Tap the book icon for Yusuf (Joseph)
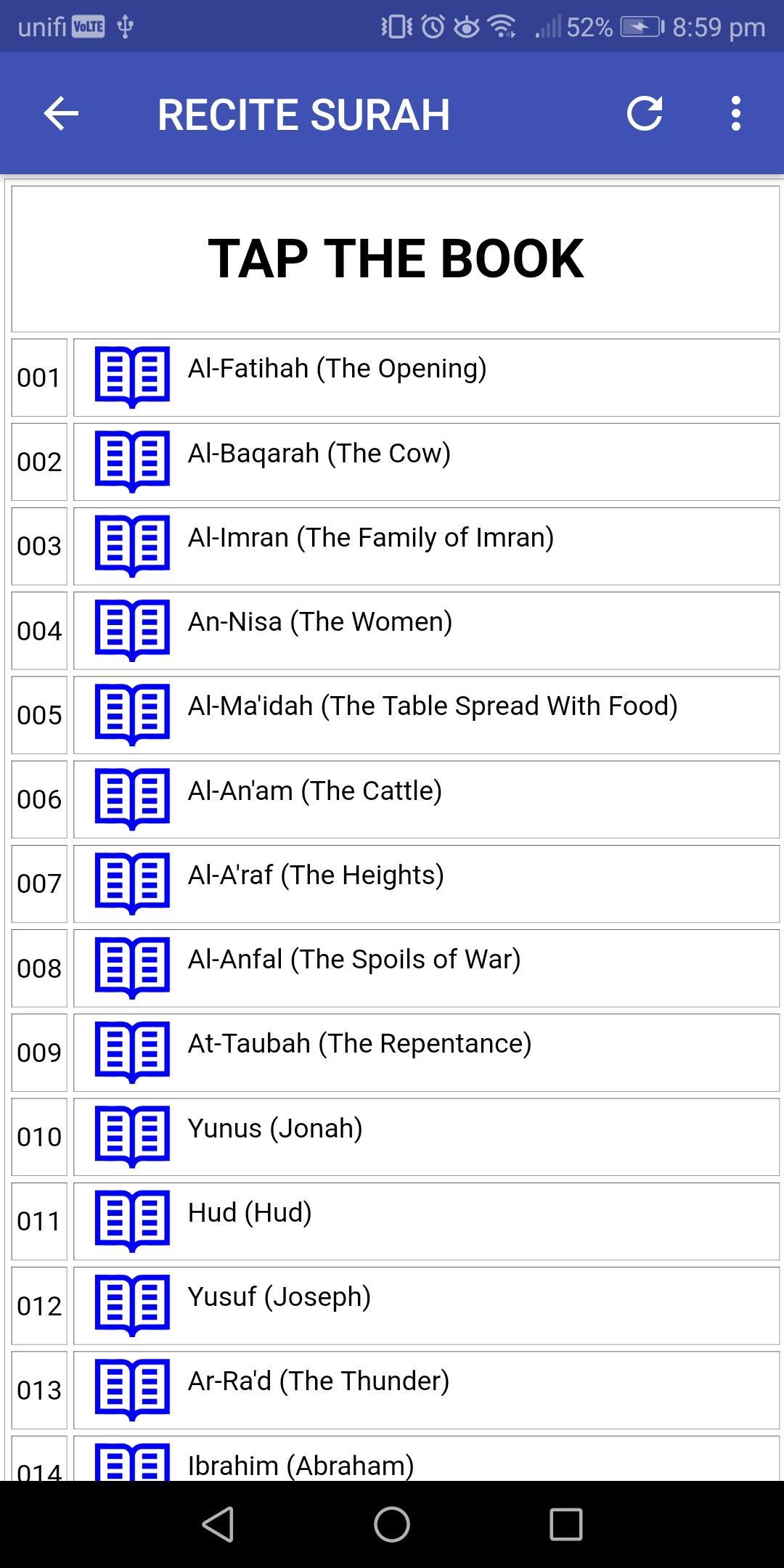The width and height of the screenshot is (784, 1568). point(132,1304)
